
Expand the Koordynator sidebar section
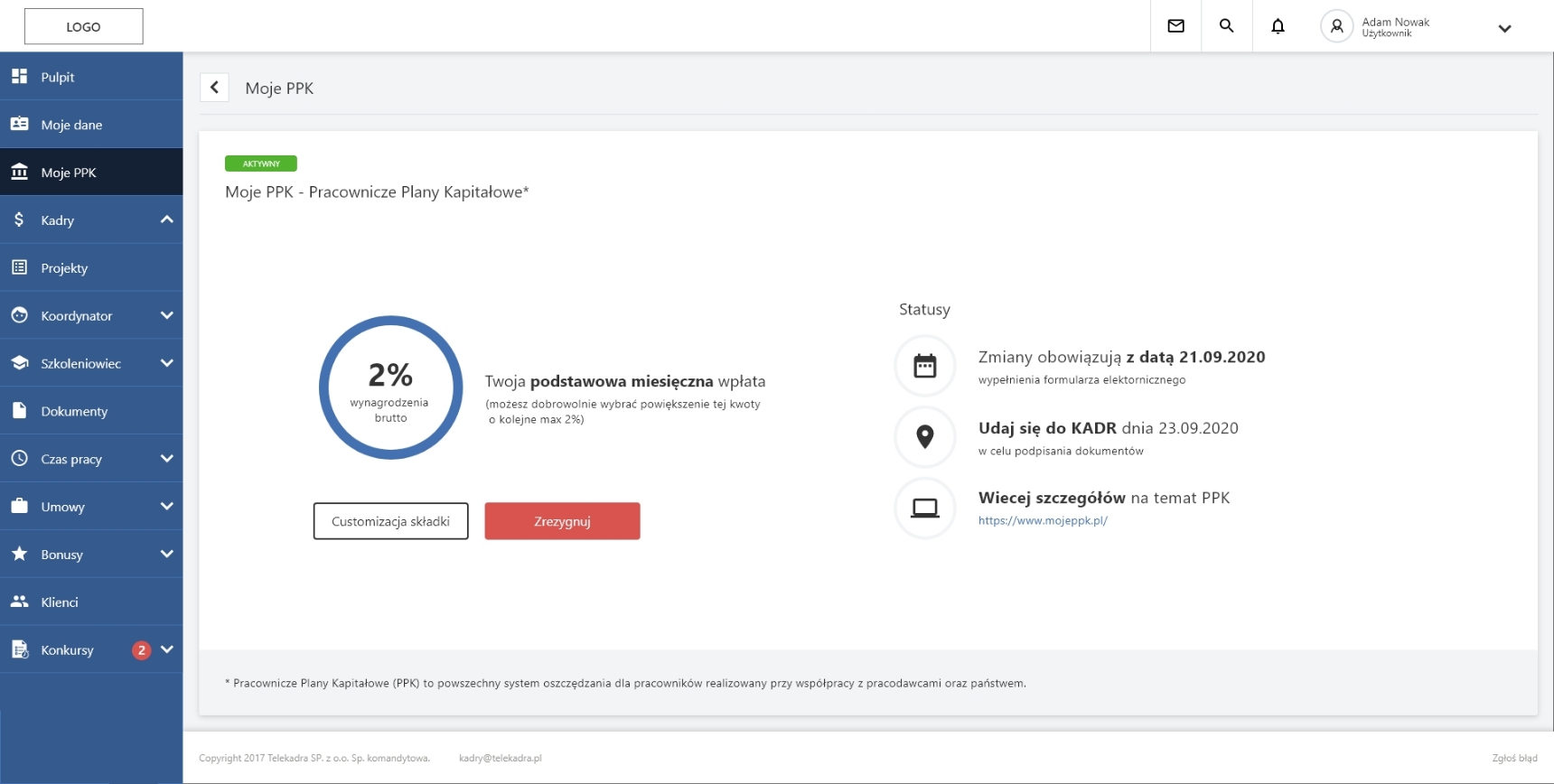(166, 315)
